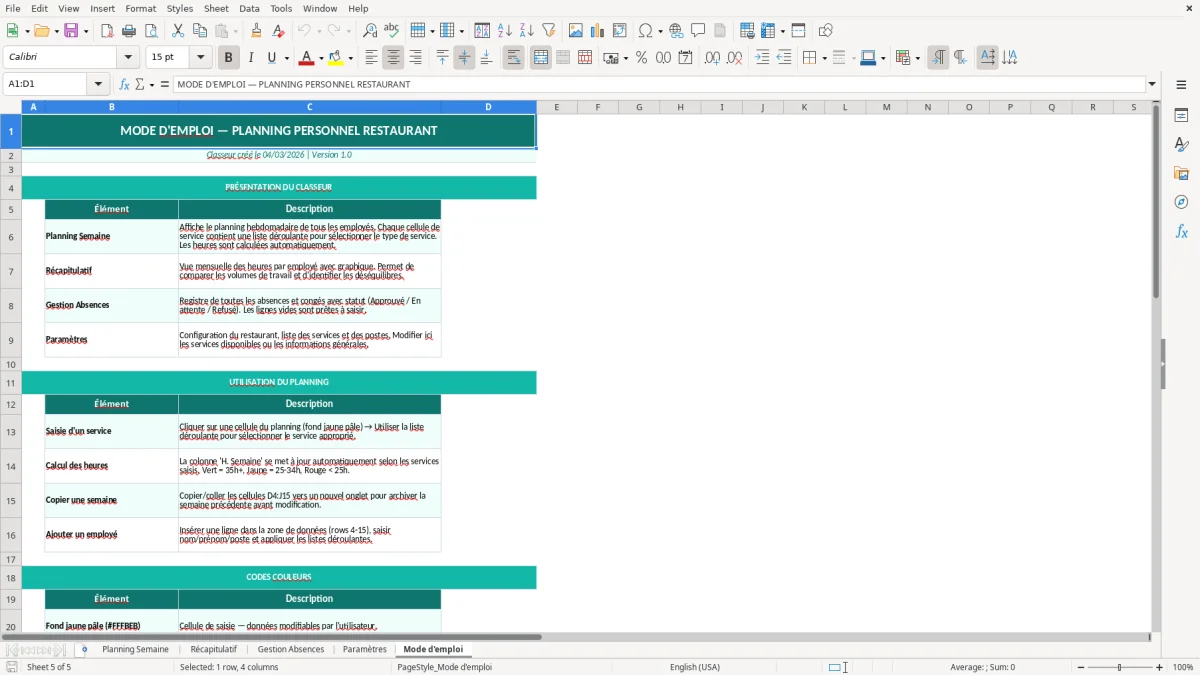This screenshot has width=1200, height=675.
Task: Format as percent
Action: coord(641,58)
